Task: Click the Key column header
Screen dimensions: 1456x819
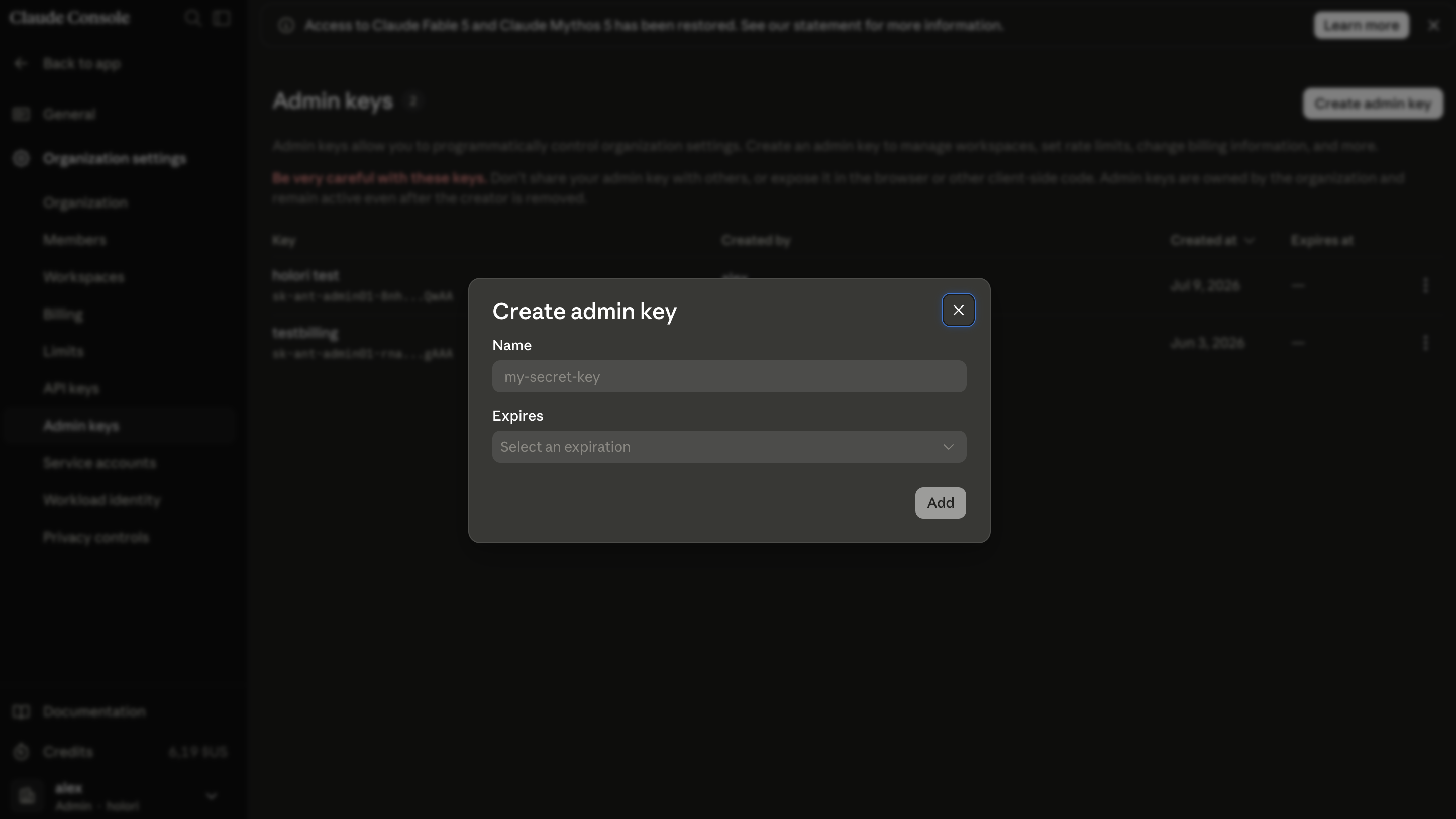Action: (x=284, y=241)
